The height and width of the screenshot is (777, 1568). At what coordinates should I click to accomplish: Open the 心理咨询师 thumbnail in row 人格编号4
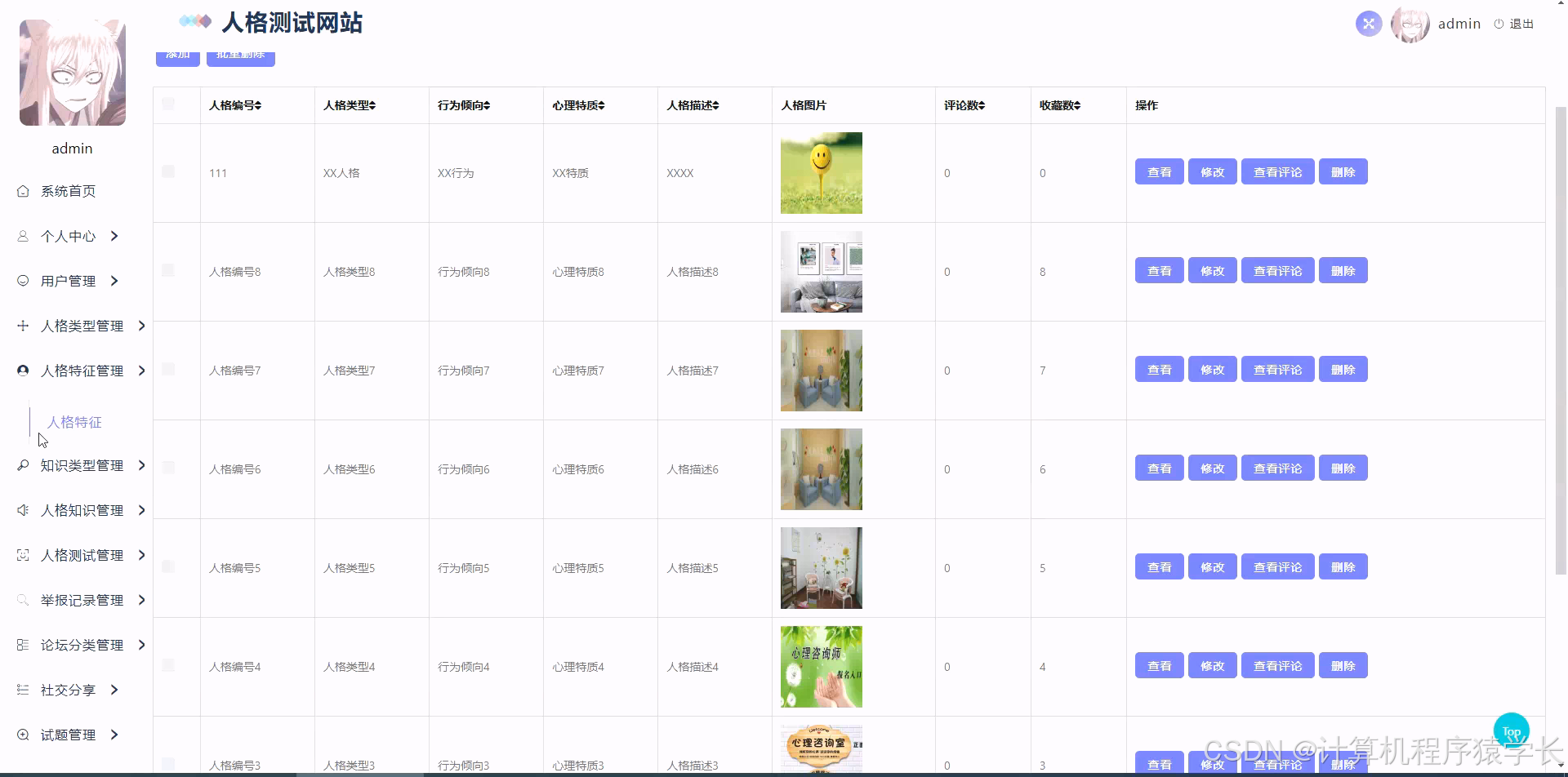[x=822, y=667]
